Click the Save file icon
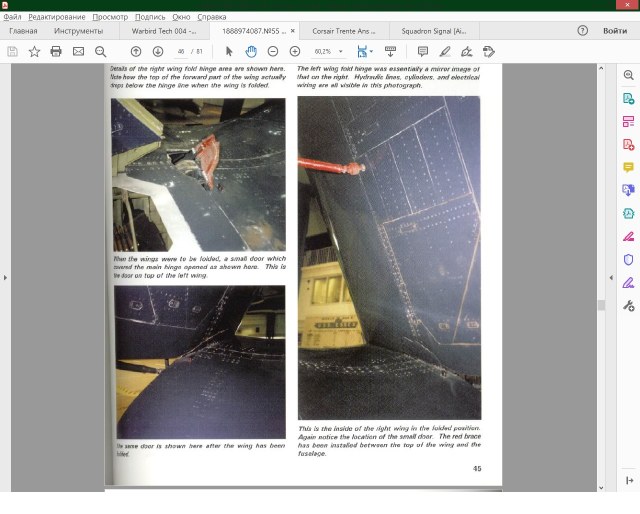 pyautogui.click(x=13, y=51)
